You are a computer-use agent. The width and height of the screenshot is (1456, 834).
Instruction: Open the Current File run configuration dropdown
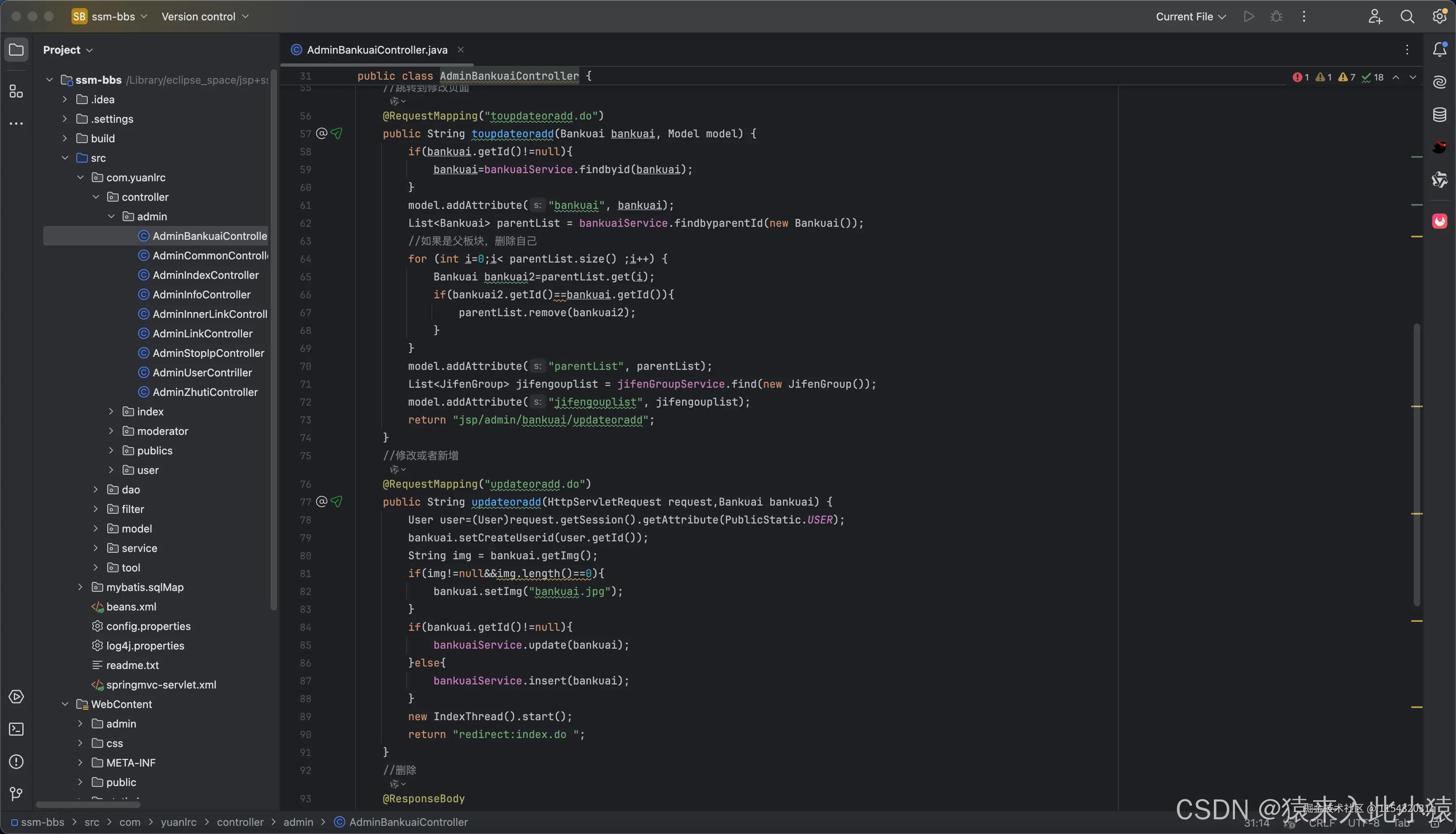point(1190,17)
